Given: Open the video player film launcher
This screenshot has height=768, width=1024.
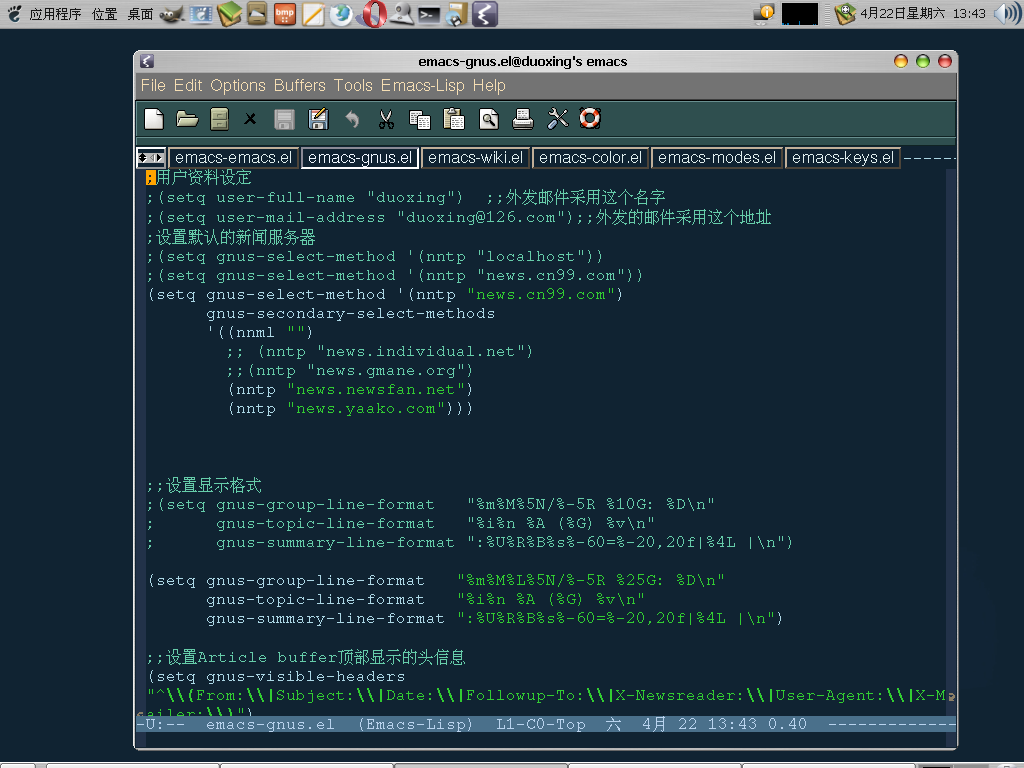Looking at the screenshot, I should (200, 14).
